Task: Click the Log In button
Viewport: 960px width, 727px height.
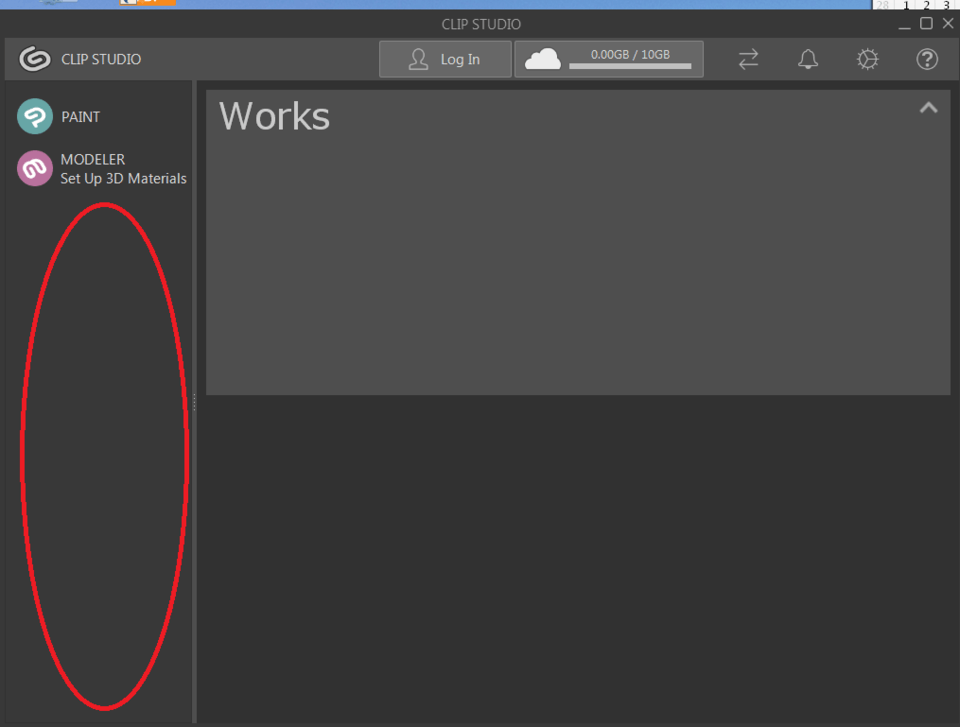Action: click(445, 59)
